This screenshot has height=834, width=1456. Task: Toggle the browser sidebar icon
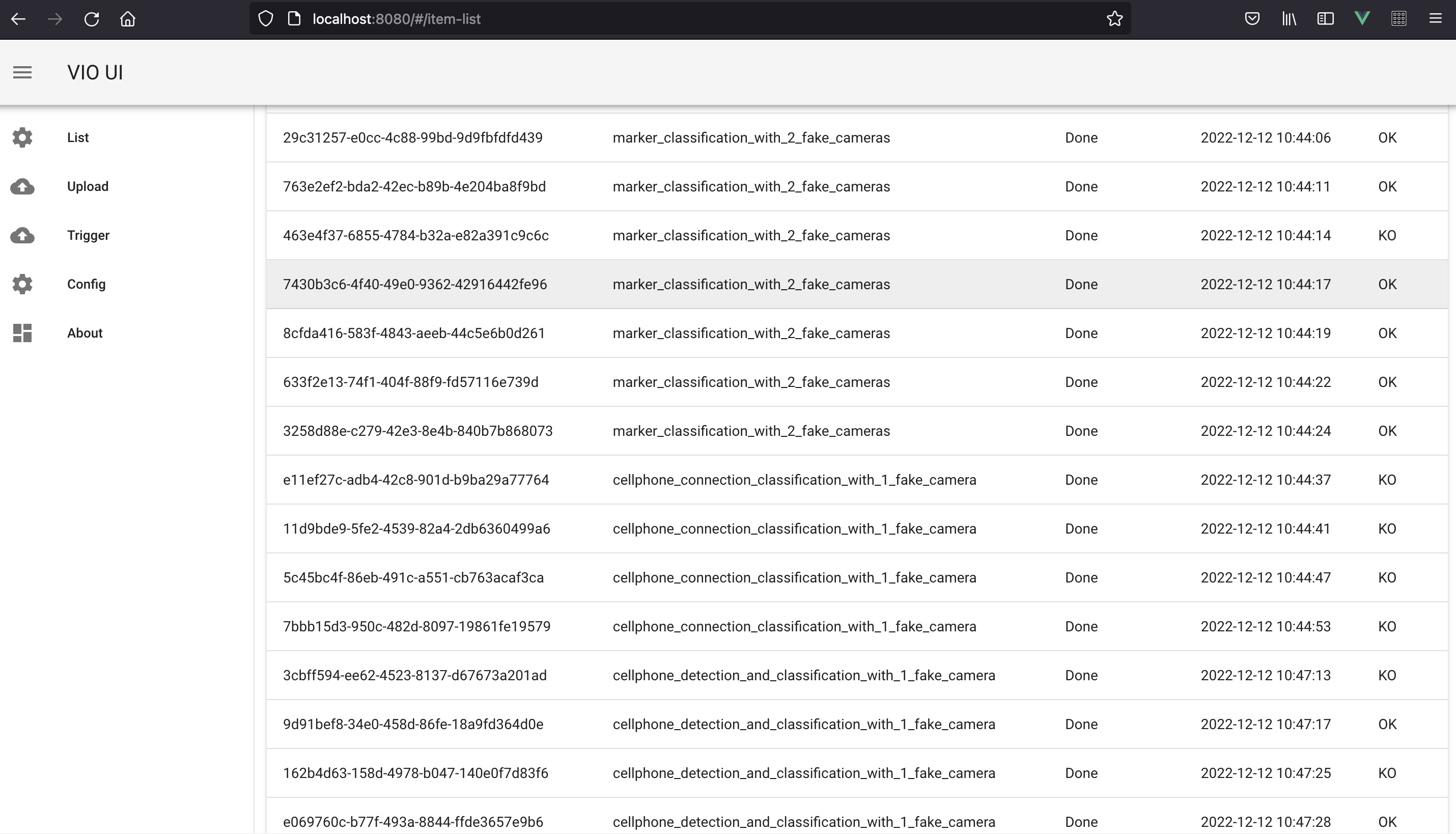[1326, 19]
